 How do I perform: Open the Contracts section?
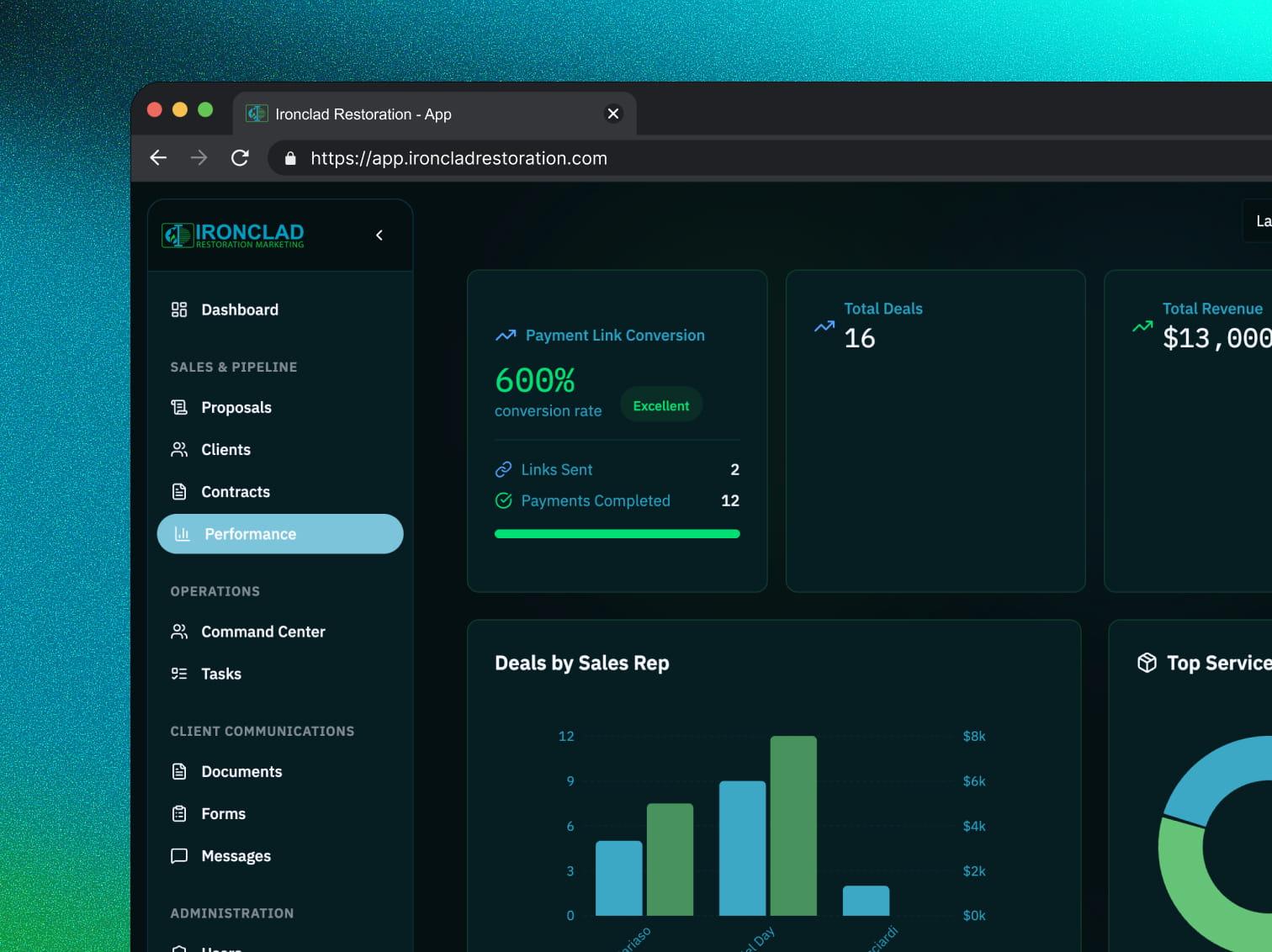click(280, 491)
